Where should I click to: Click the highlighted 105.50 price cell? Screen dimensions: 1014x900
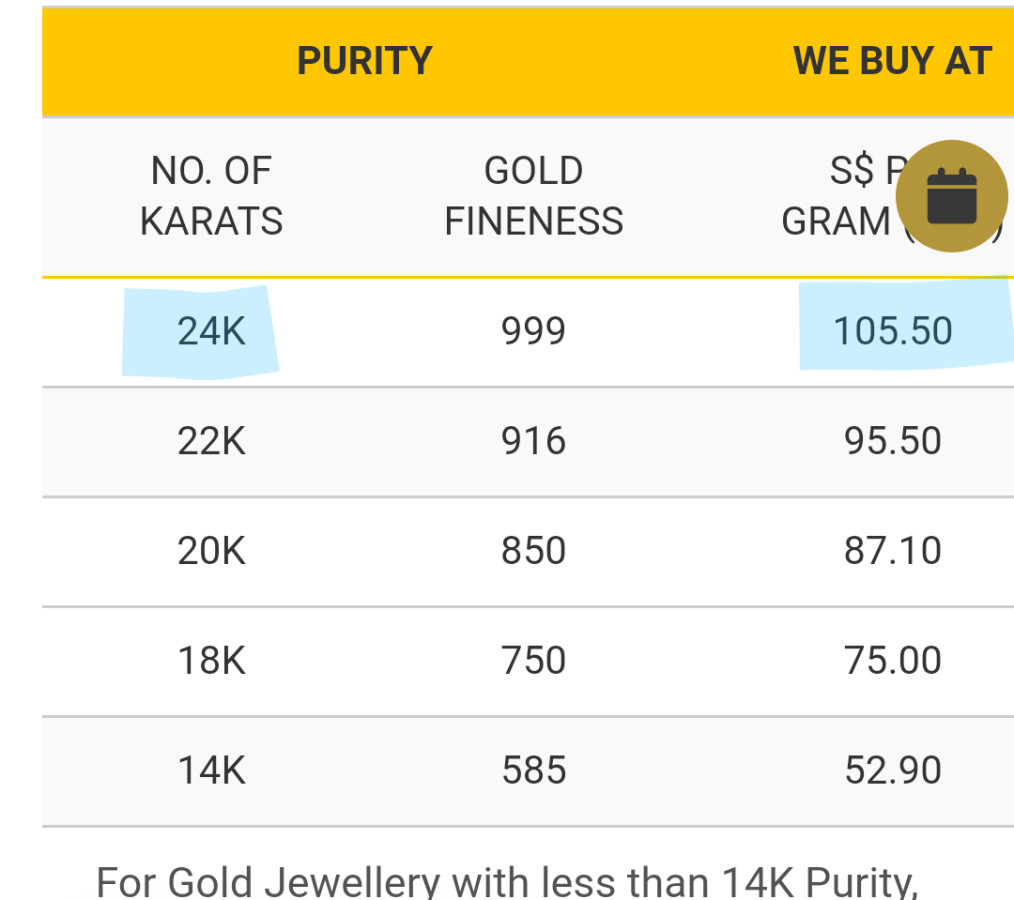click(893, 331)
